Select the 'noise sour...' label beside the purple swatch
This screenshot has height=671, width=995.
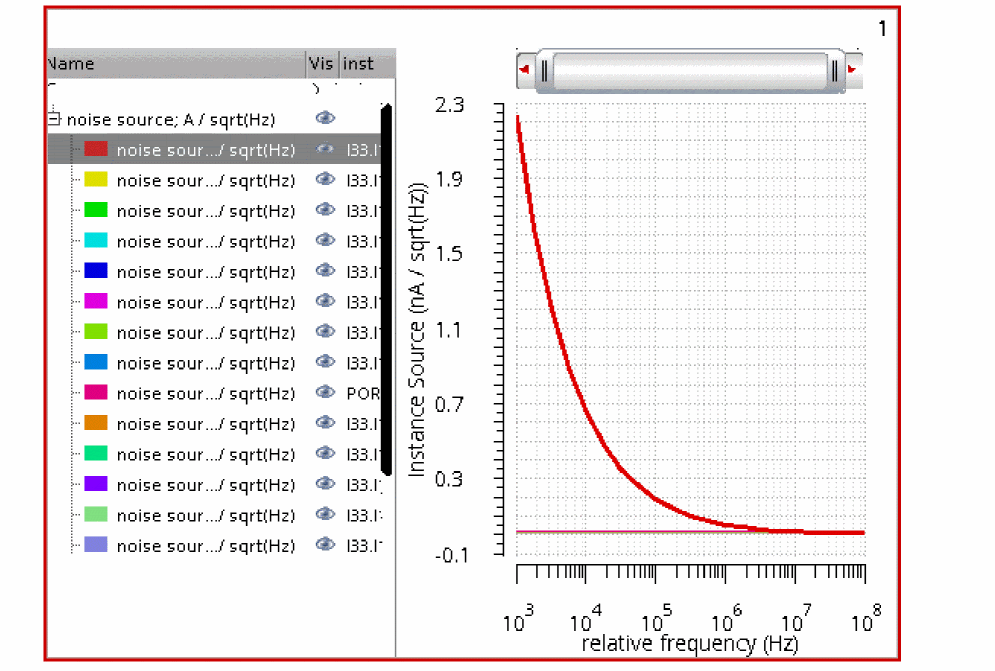(x=206, y=486)
